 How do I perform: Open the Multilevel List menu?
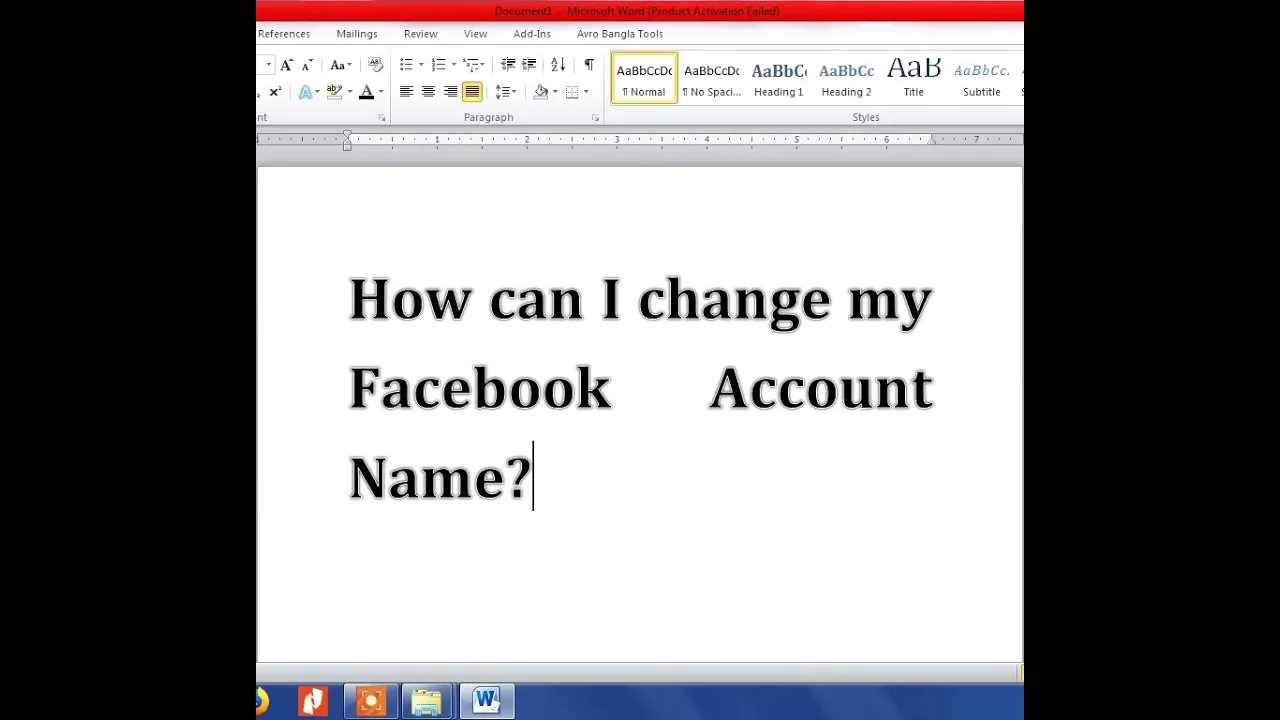tap(474, 65)
